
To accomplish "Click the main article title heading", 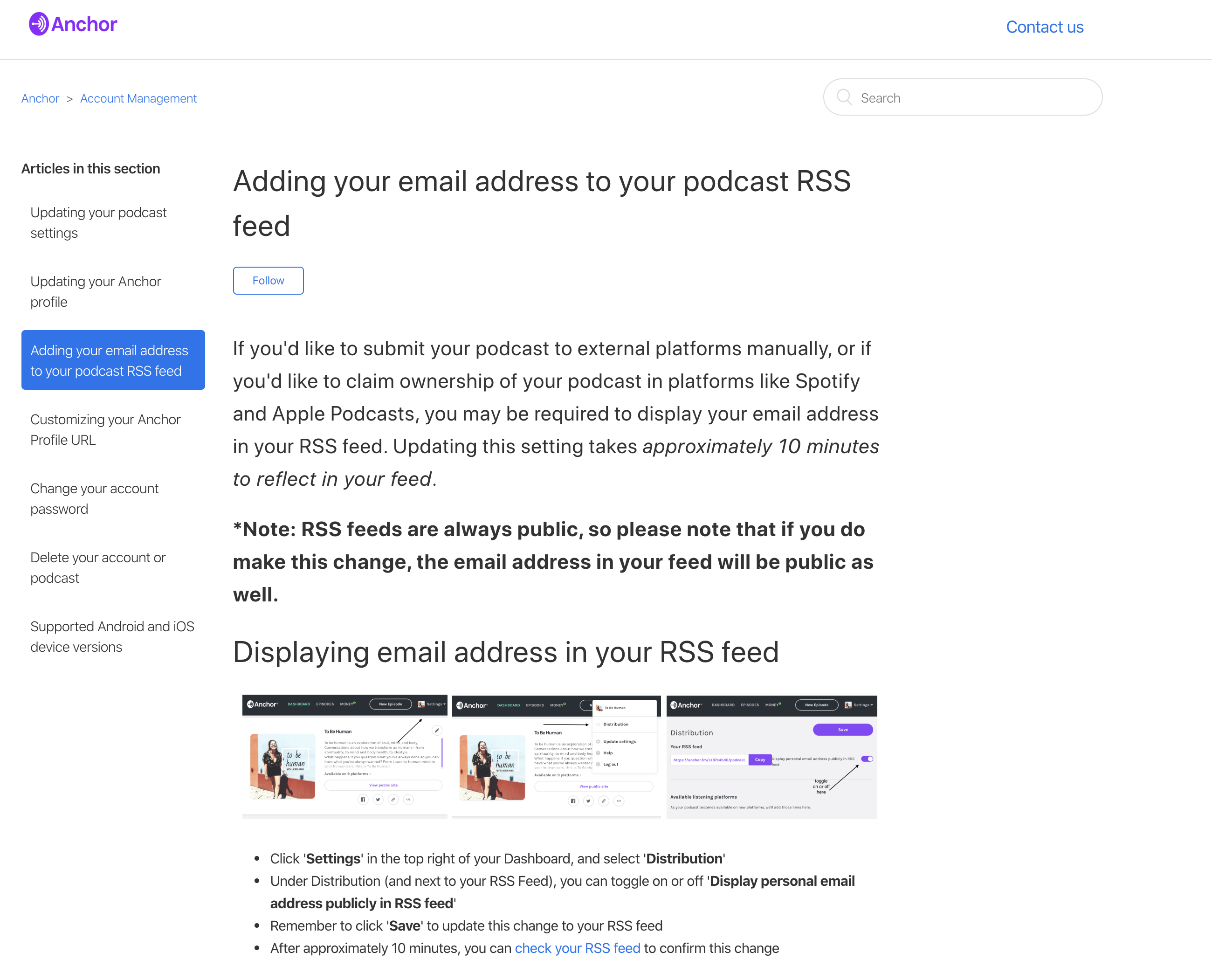I will point(541,203).
